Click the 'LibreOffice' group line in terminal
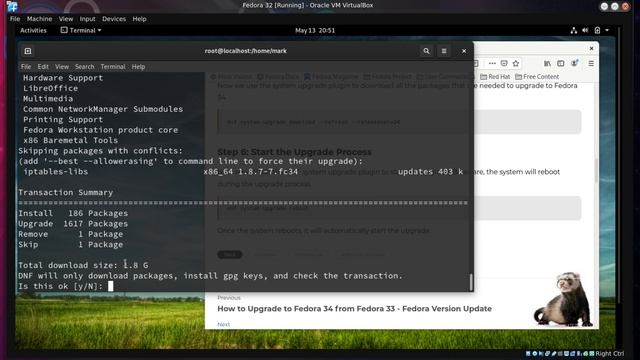640x360 pixels. pyautogui.click(x=50, y=88)
